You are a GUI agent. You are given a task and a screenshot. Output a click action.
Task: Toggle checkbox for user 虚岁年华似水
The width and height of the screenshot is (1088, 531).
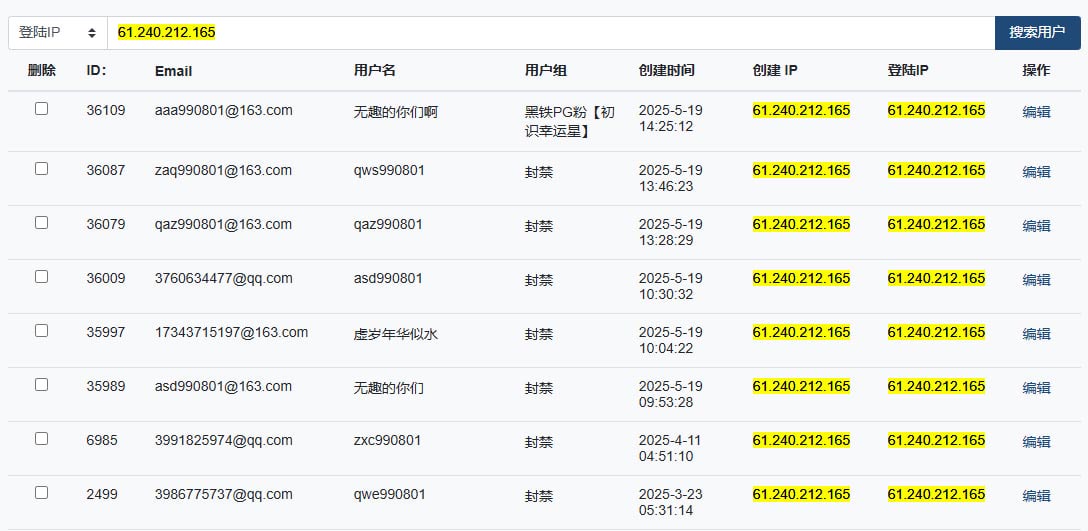coord(42,330)
